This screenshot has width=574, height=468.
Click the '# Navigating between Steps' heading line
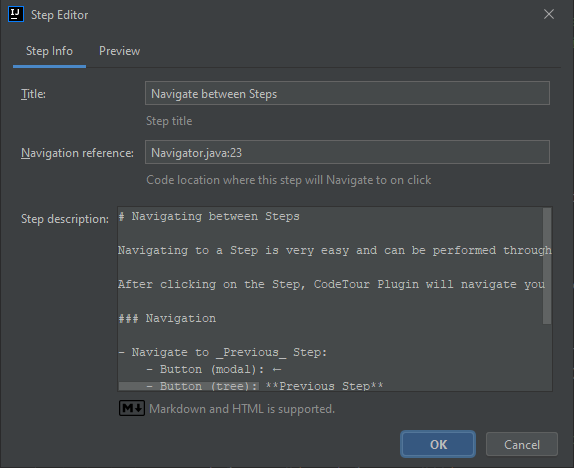coord(209,216)
